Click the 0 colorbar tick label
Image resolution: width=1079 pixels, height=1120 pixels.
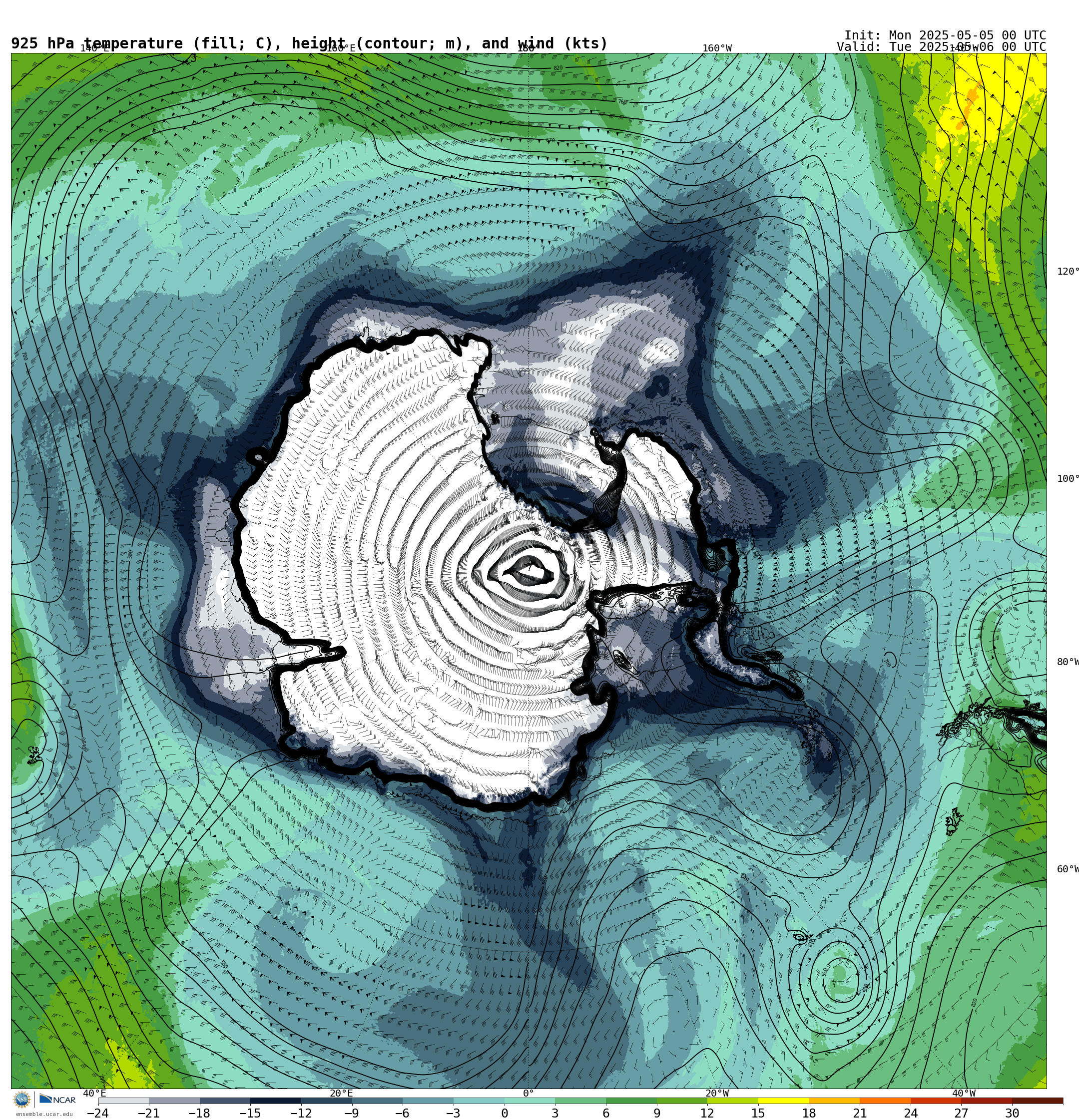point(505,1113)
